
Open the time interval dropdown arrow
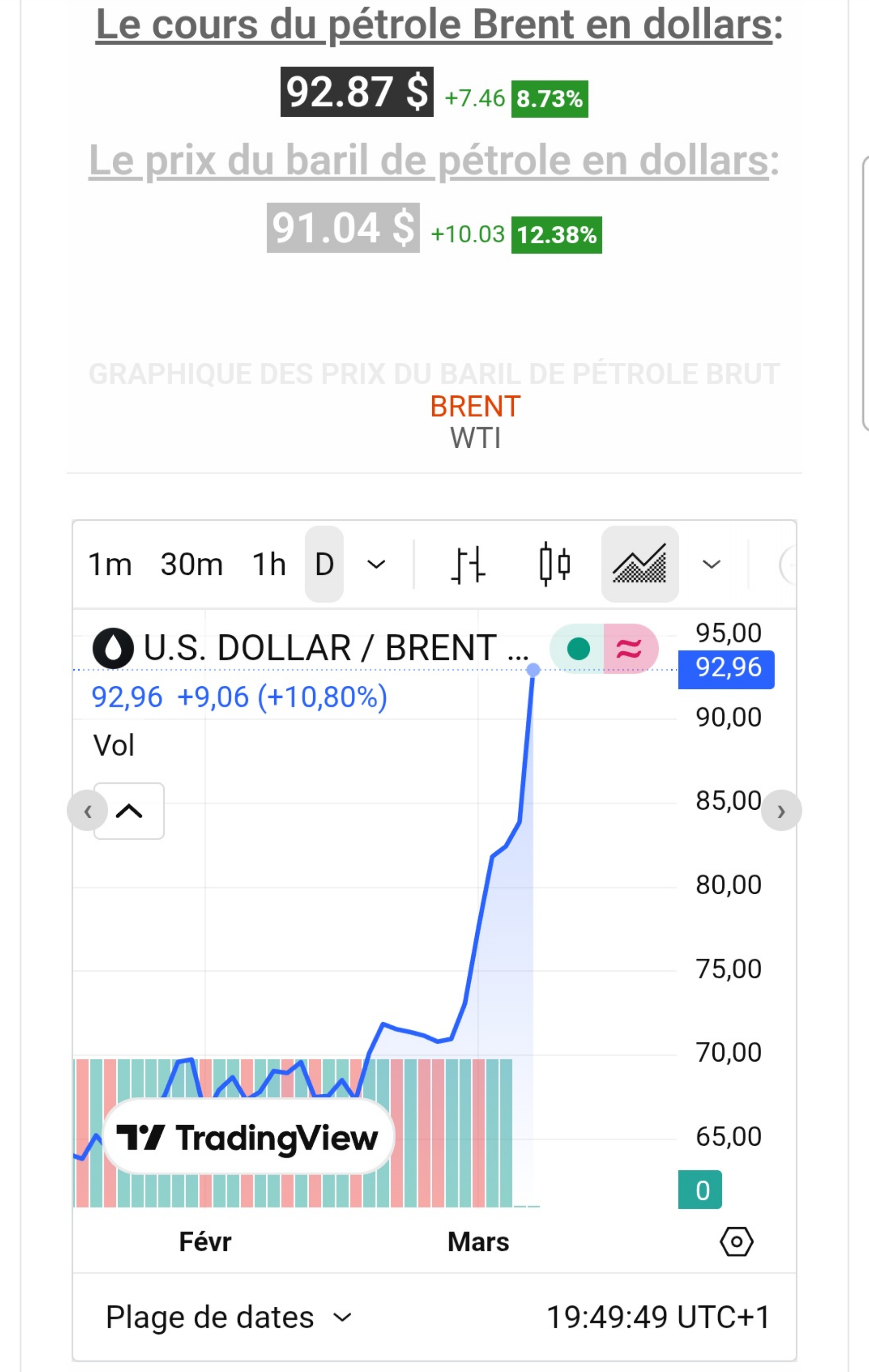(x=376, y=565)
